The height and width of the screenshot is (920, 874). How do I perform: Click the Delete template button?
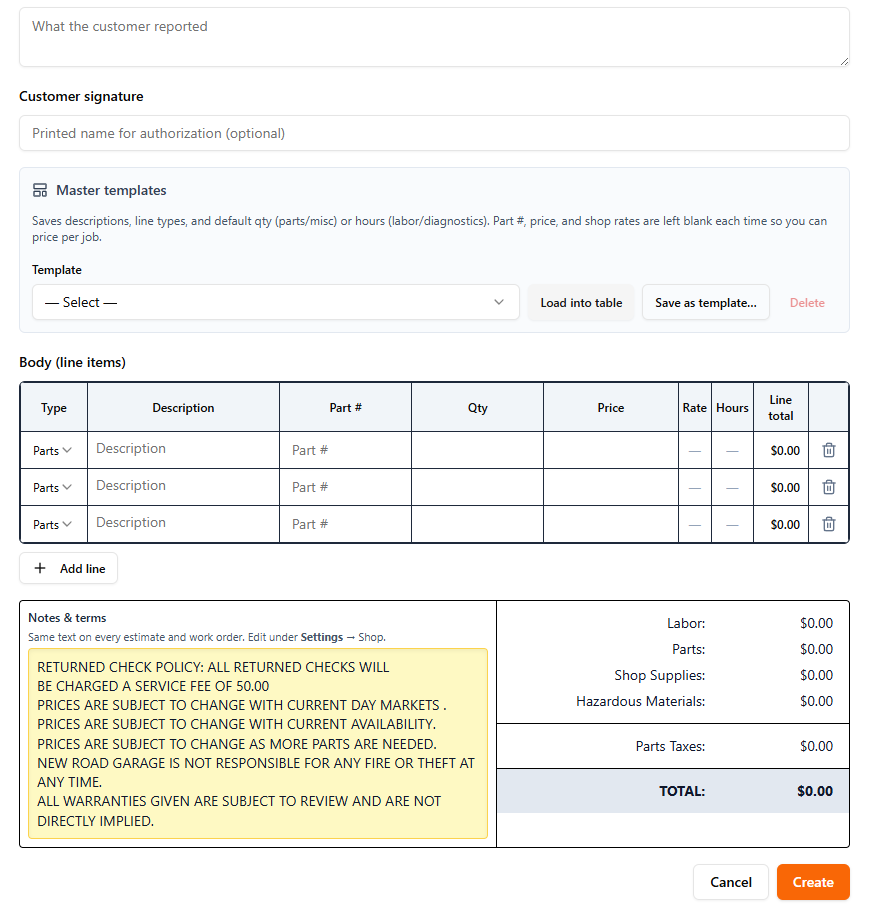pos(807,302)
